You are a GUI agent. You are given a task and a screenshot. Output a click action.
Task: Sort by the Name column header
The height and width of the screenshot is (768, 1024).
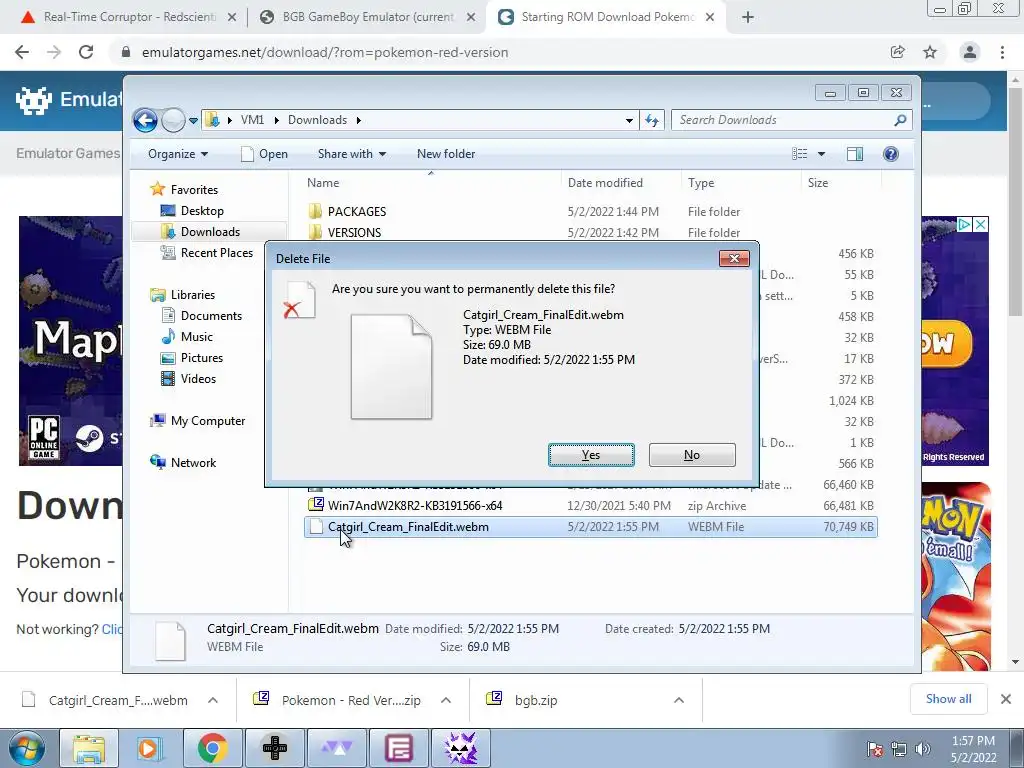click(431, 183)
